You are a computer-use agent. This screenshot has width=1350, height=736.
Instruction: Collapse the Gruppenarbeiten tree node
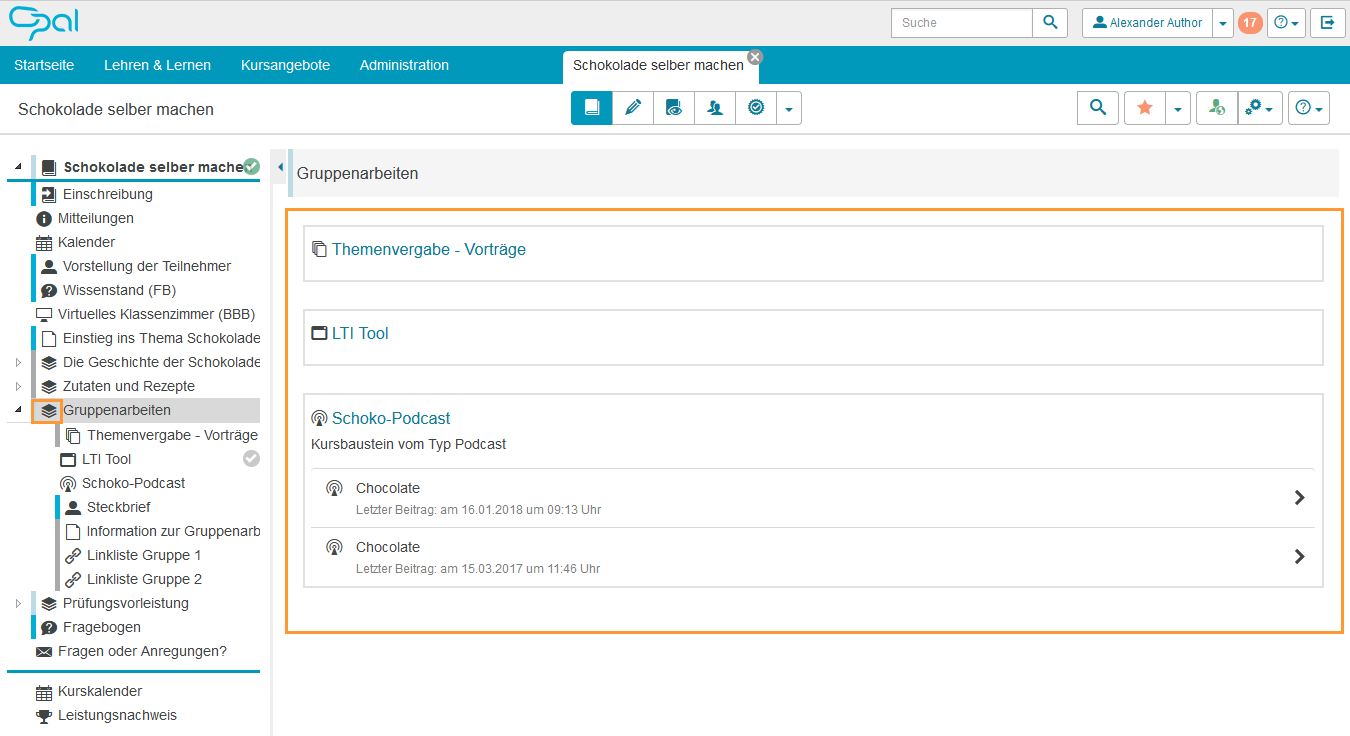coord(18,410)
